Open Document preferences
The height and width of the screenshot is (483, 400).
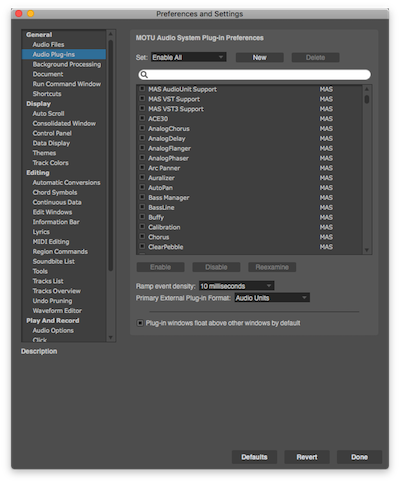(48, 74)
